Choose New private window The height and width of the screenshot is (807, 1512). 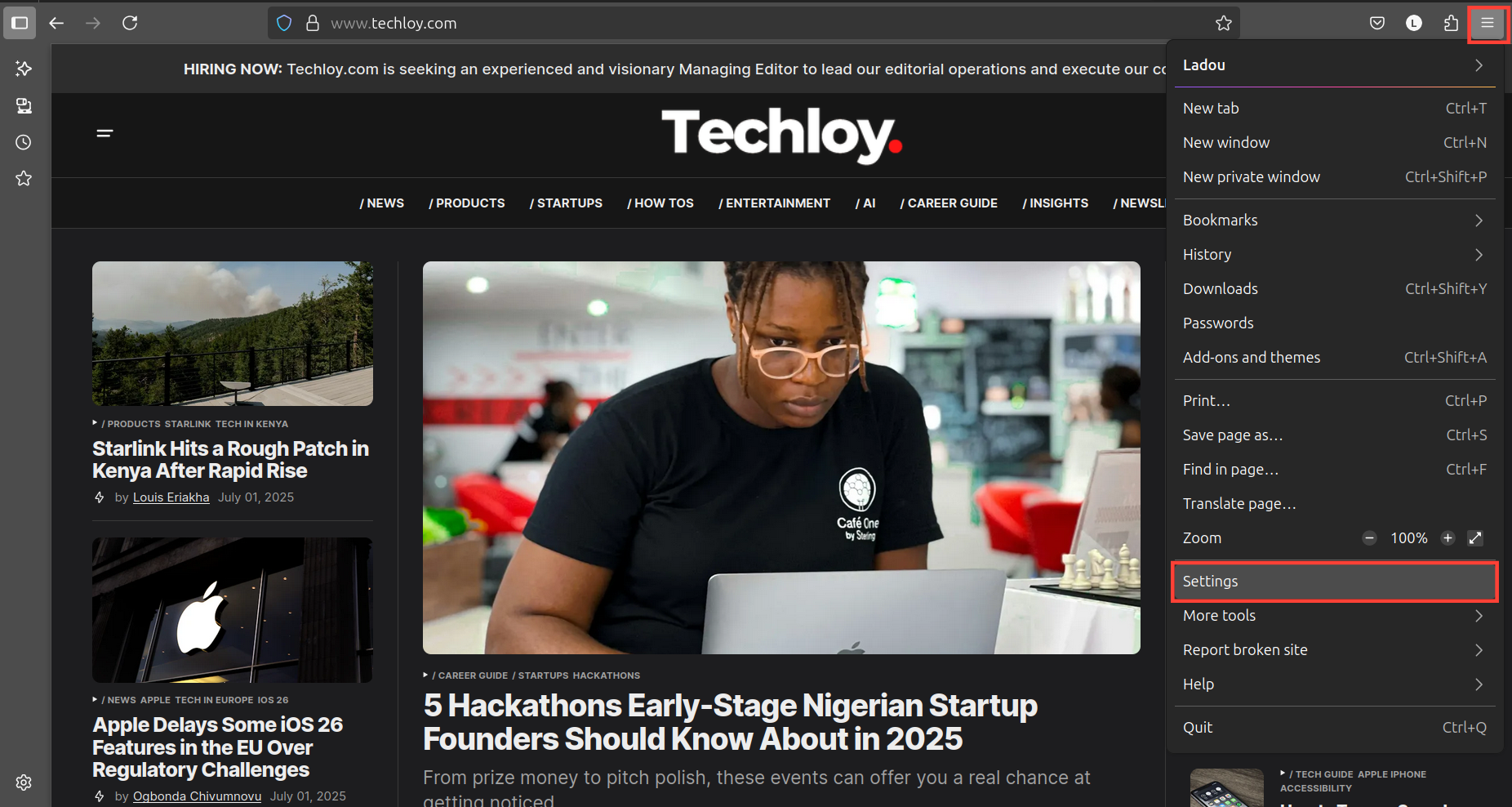[x=1335, y=176]
